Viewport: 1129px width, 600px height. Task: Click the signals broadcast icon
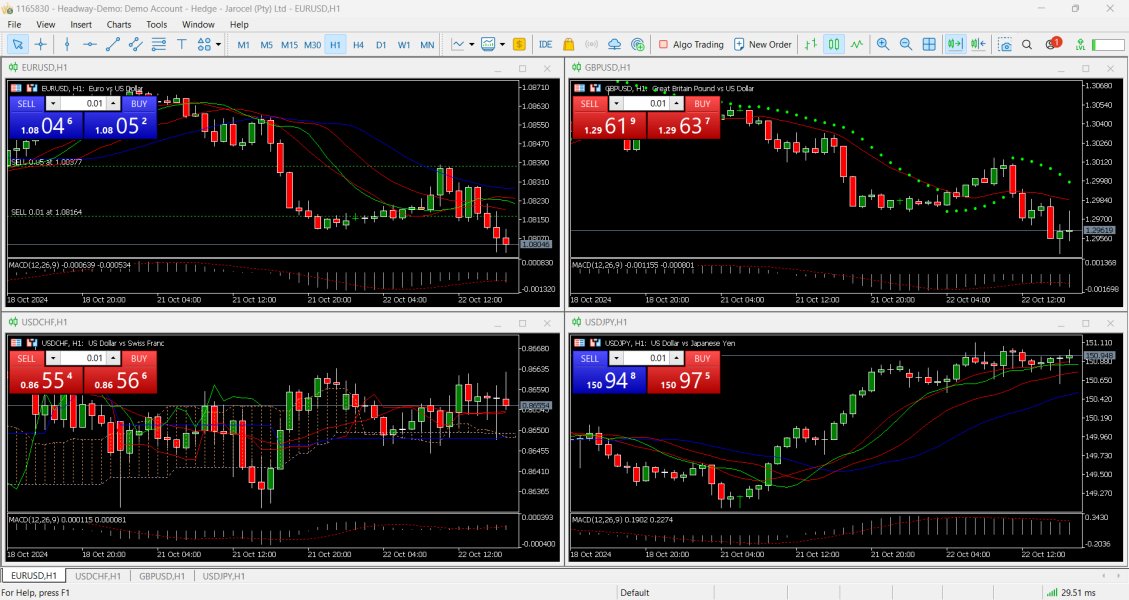591,45
